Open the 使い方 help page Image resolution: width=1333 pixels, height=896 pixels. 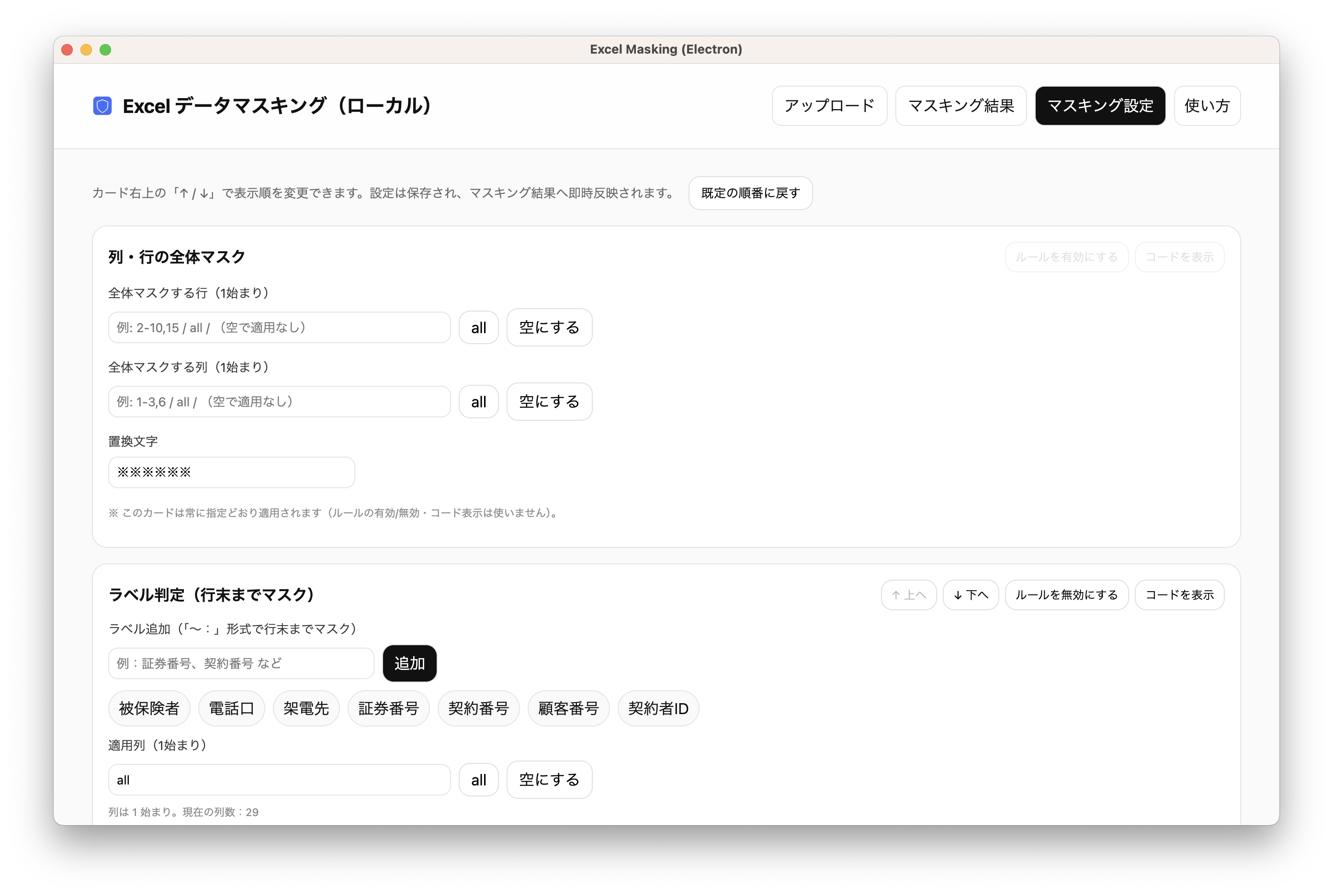(x=1207, y=106)
